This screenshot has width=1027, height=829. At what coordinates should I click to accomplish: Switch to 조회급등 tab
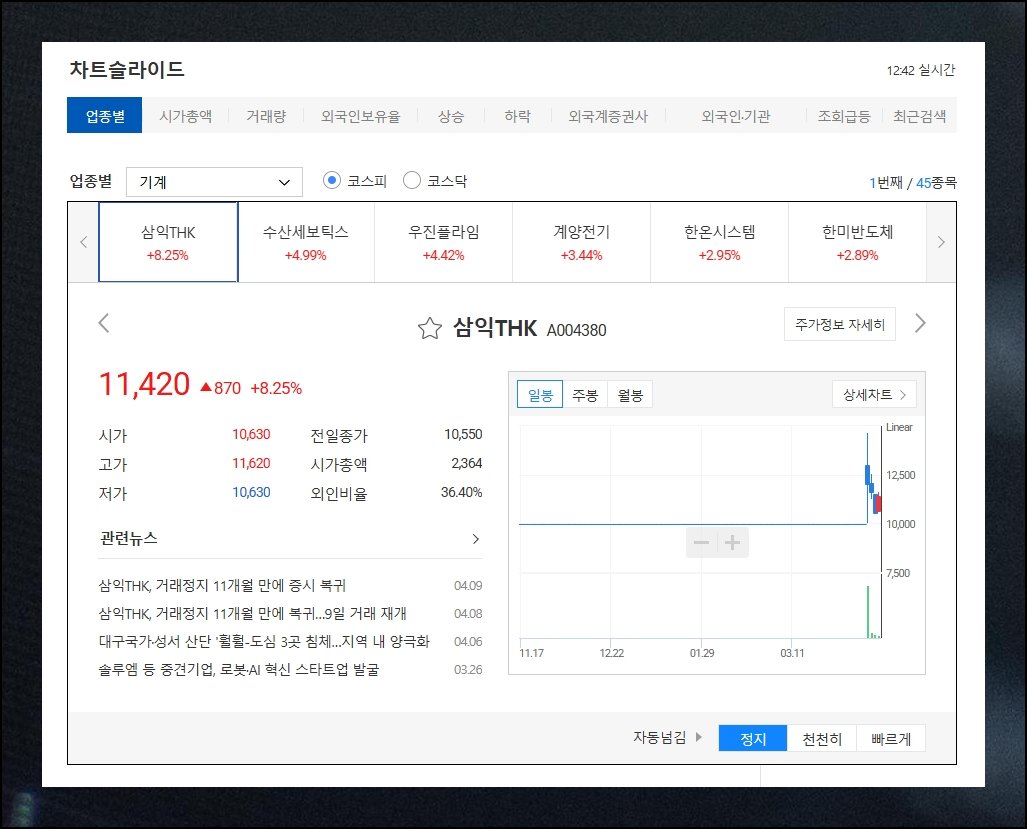844,116
